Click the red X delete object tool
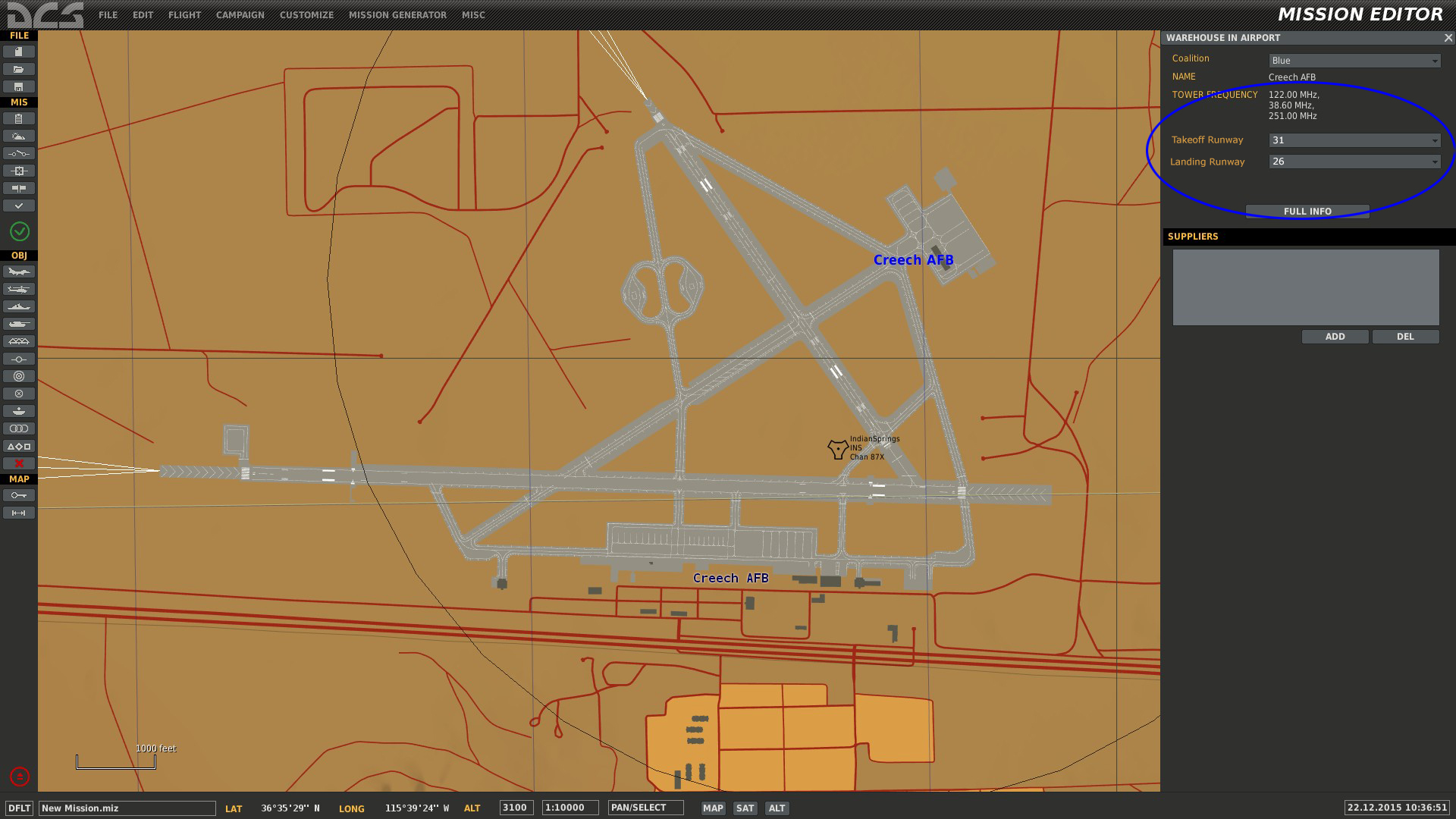The height and width of the screenshot is (819, 1456). (19, 463)
